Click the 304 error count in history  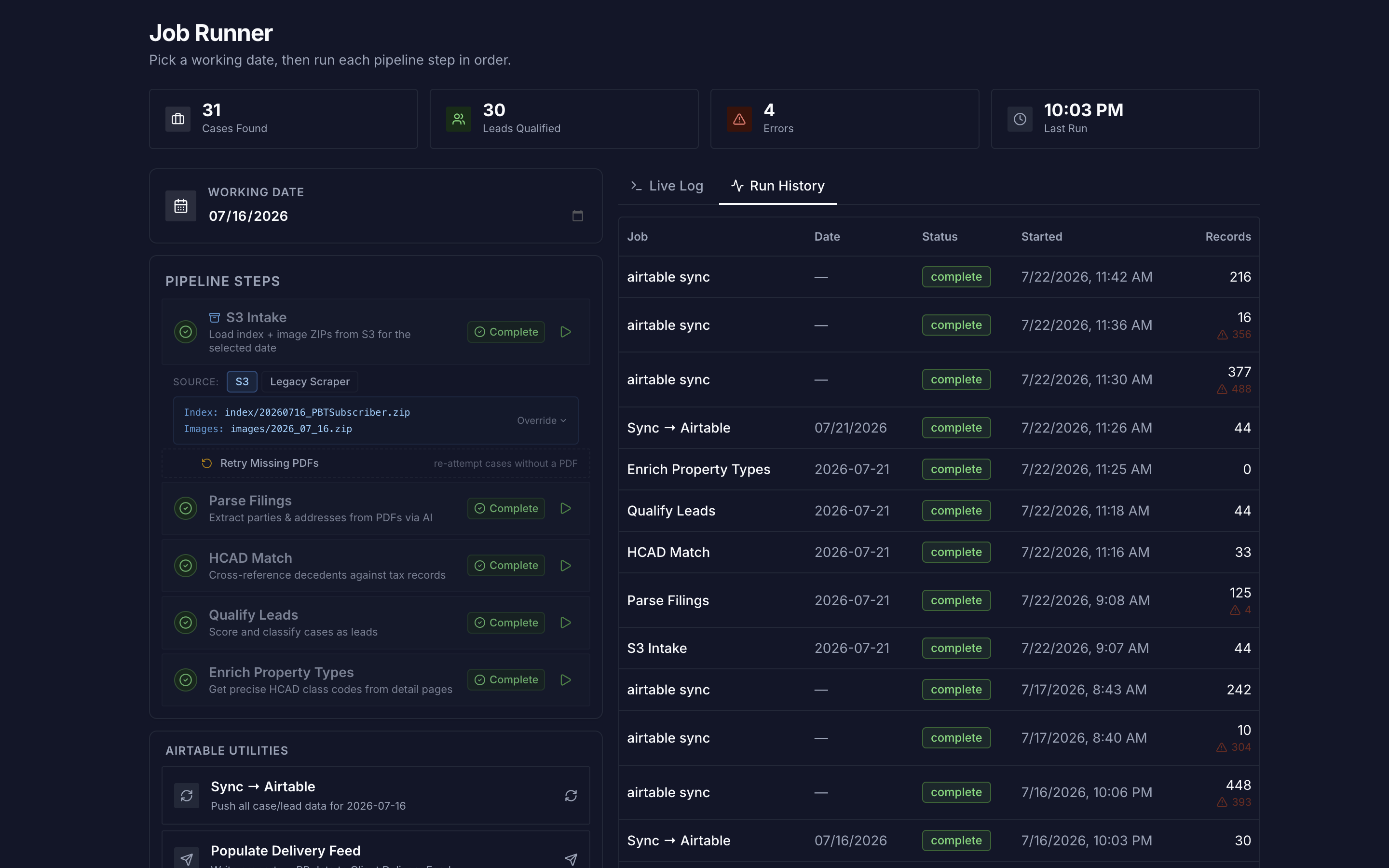point(1241,747)
